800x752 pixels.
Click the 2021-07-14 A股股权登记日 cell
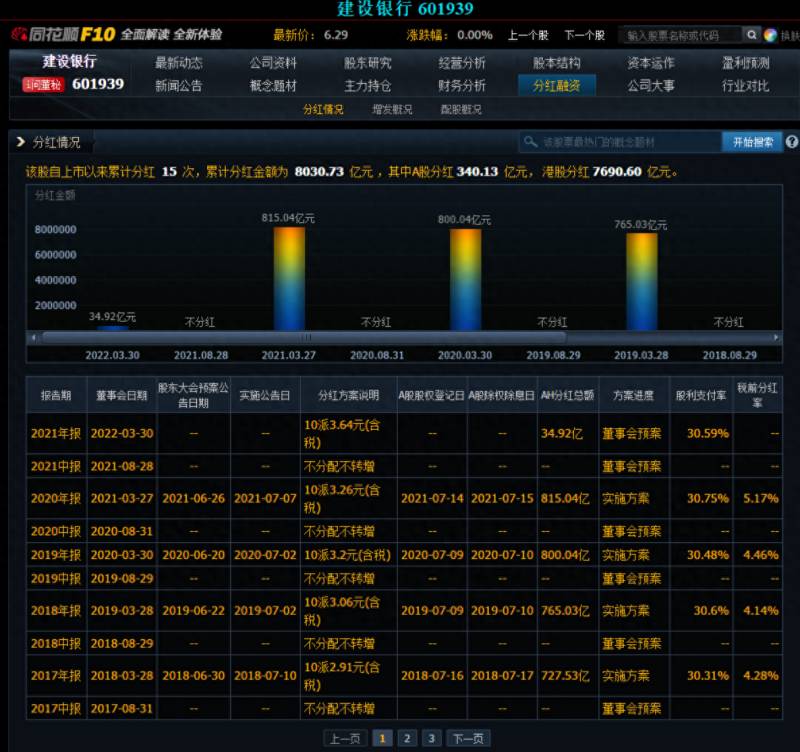[432, 498]
